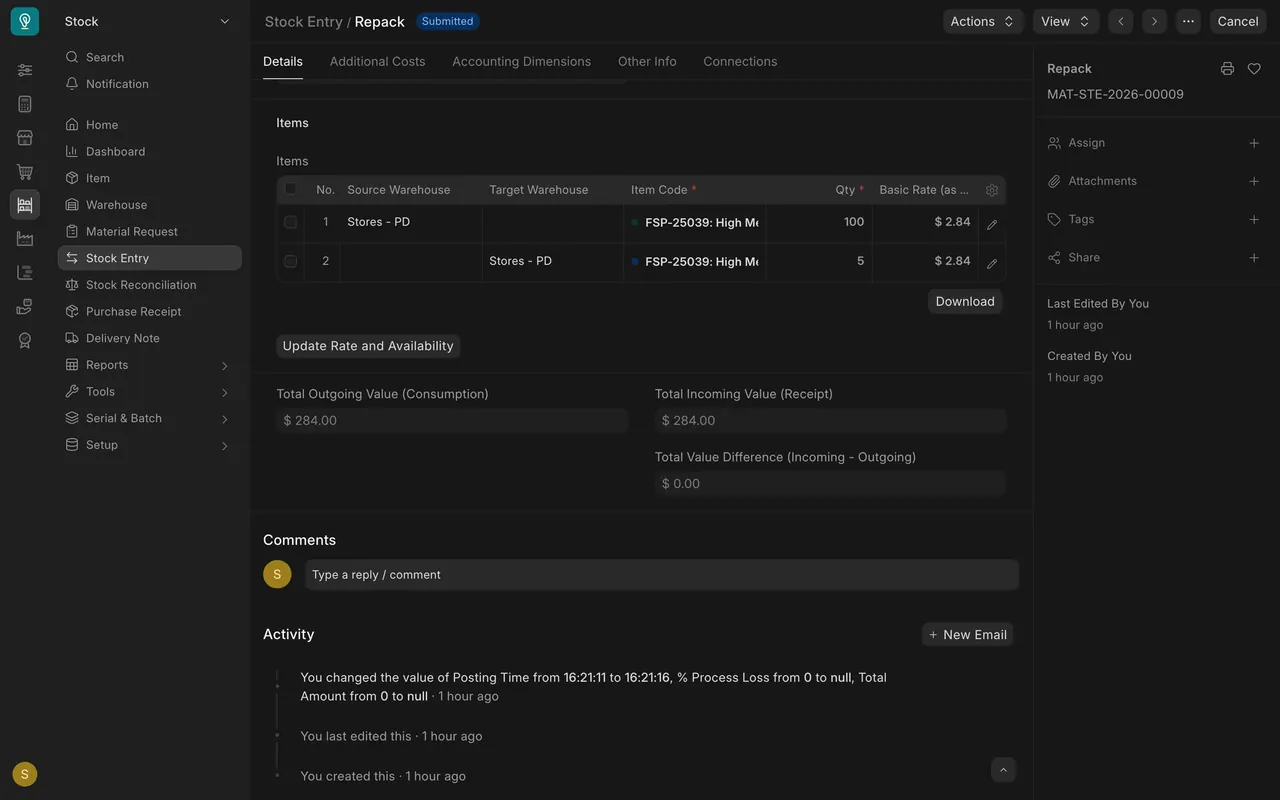The image size is (1280, 800).
Task: Click the New Email button
Action: point(968,635)
